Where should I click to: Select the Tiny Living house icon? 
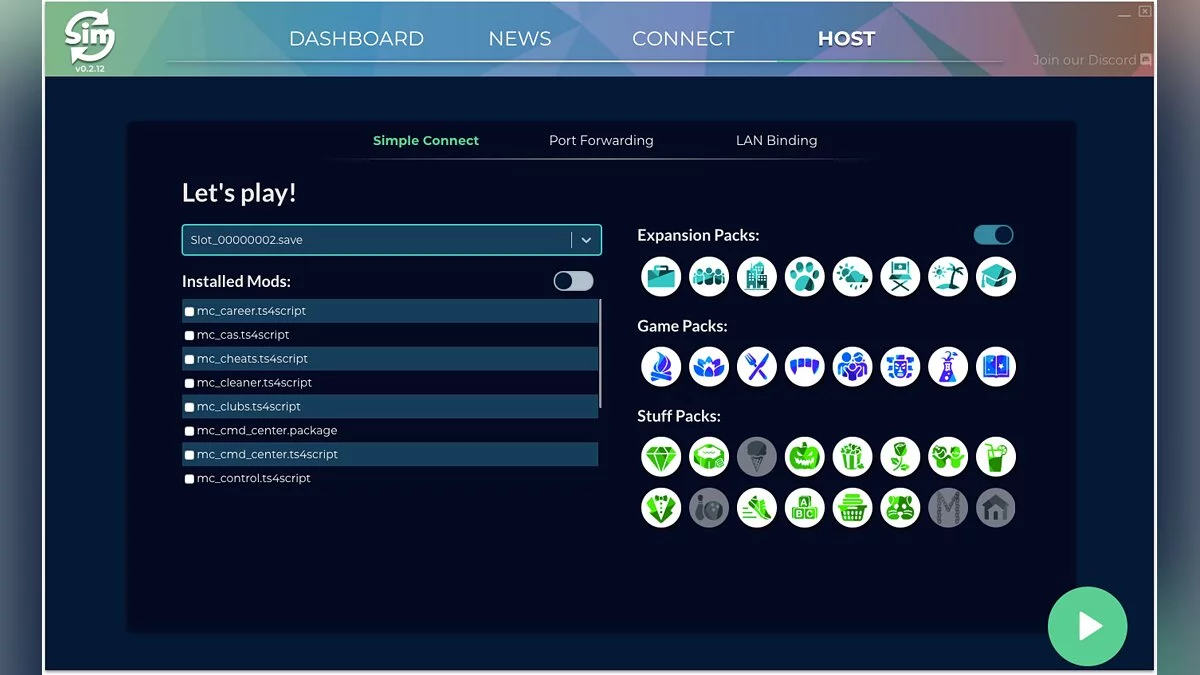995,508
